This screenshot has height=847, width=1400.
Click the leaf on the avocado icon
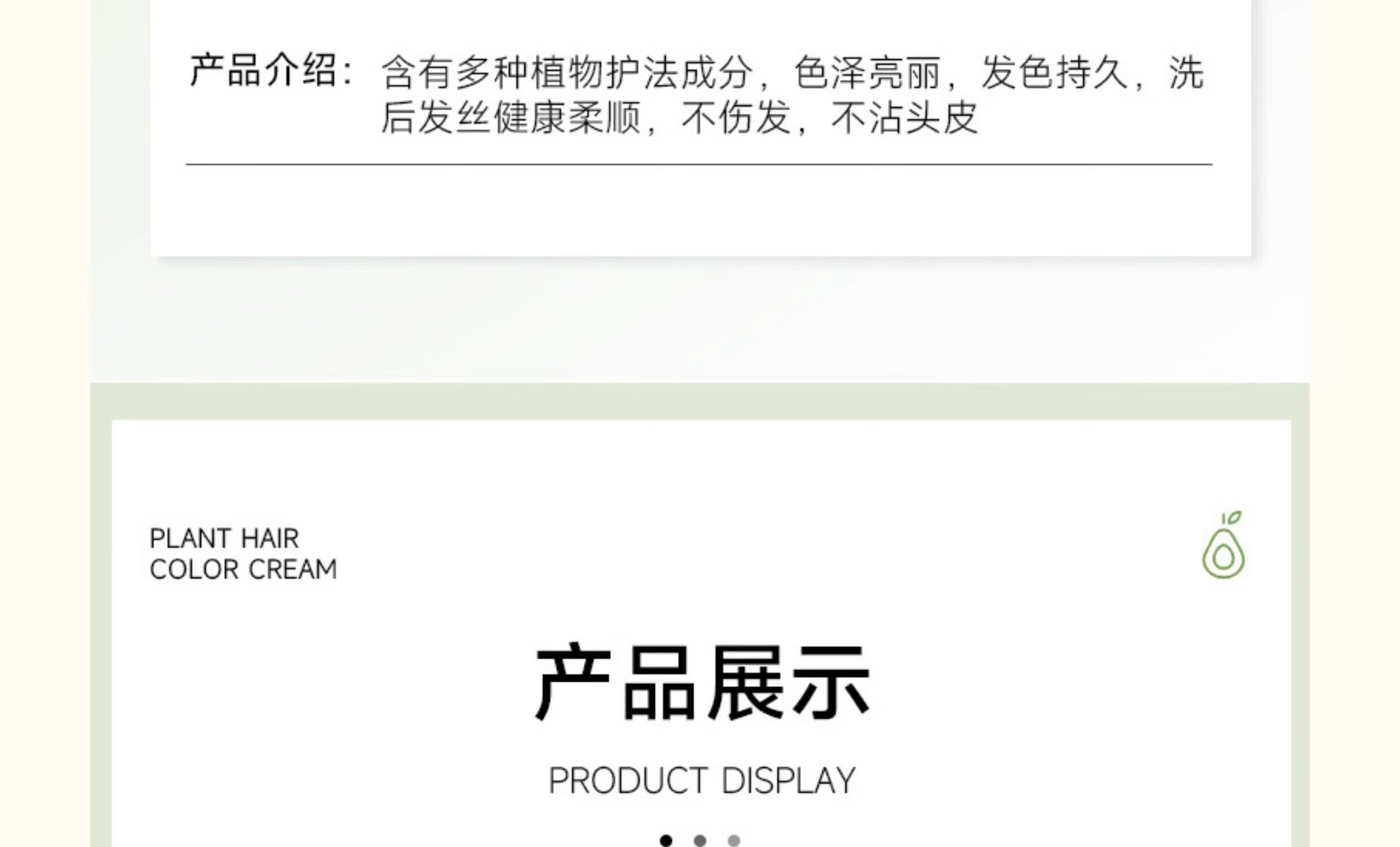point(1232,517)
